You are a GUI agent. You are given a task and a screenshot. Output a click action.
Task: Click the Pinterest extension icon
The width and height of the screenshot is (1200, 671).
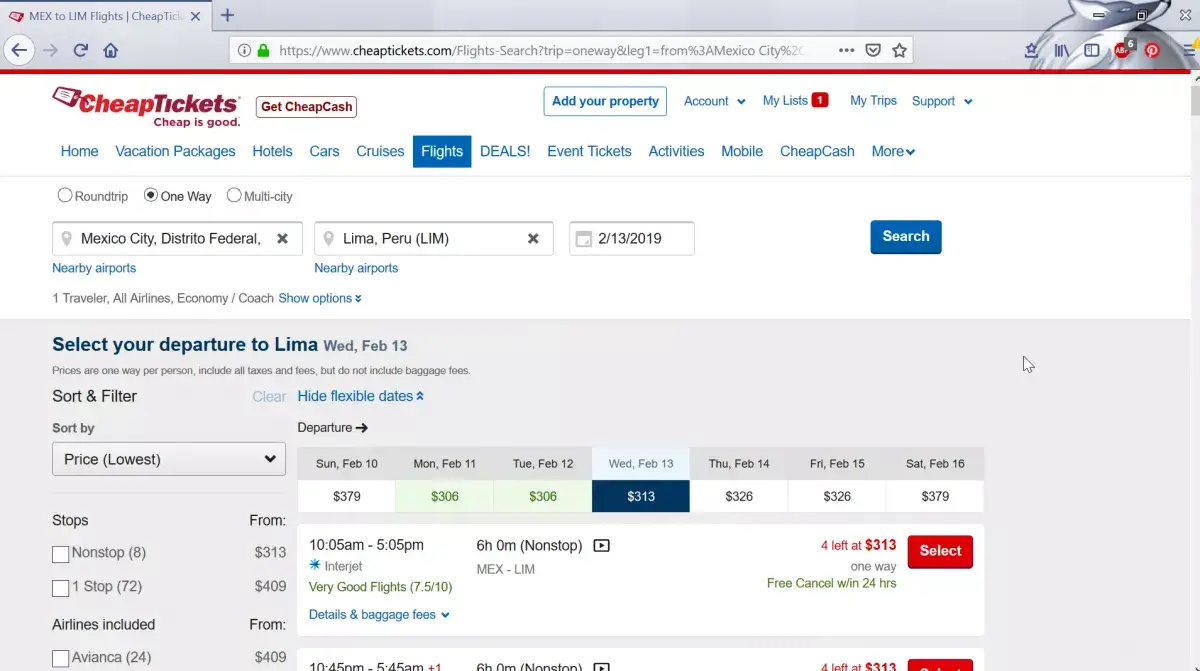(x=1152, y=50)
